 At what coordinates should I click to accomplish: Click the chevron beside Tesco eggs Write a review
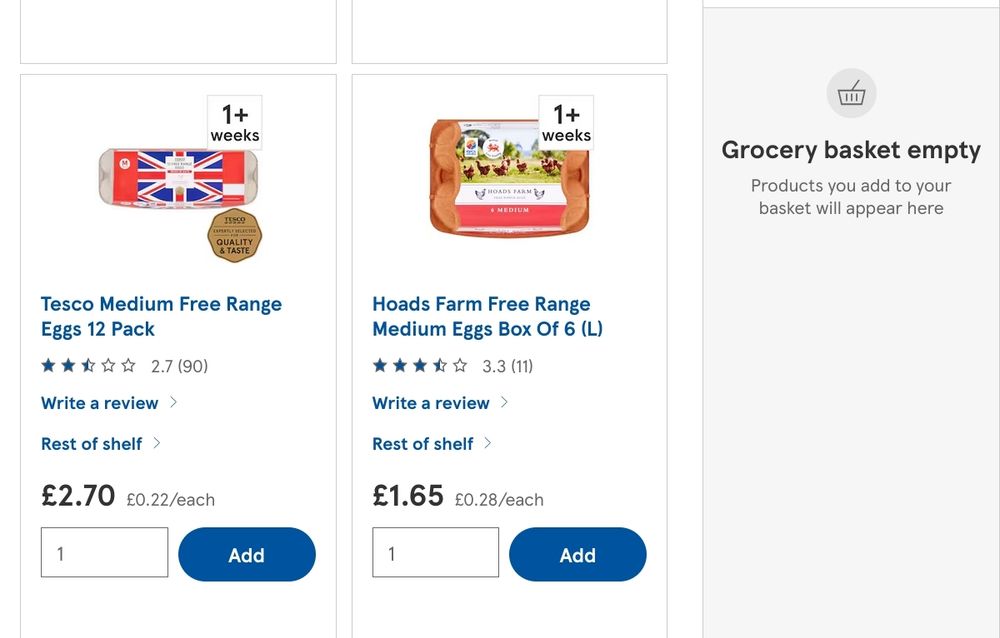click(x=173, y=402)
